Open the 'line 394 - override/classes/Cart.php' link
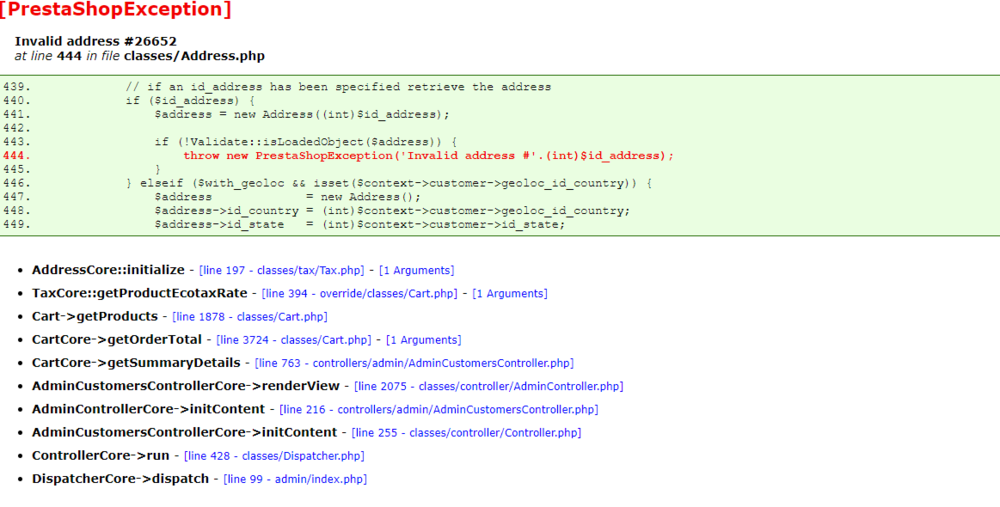The width and height of the screenshot is (1000, 507). click(359, 294)
